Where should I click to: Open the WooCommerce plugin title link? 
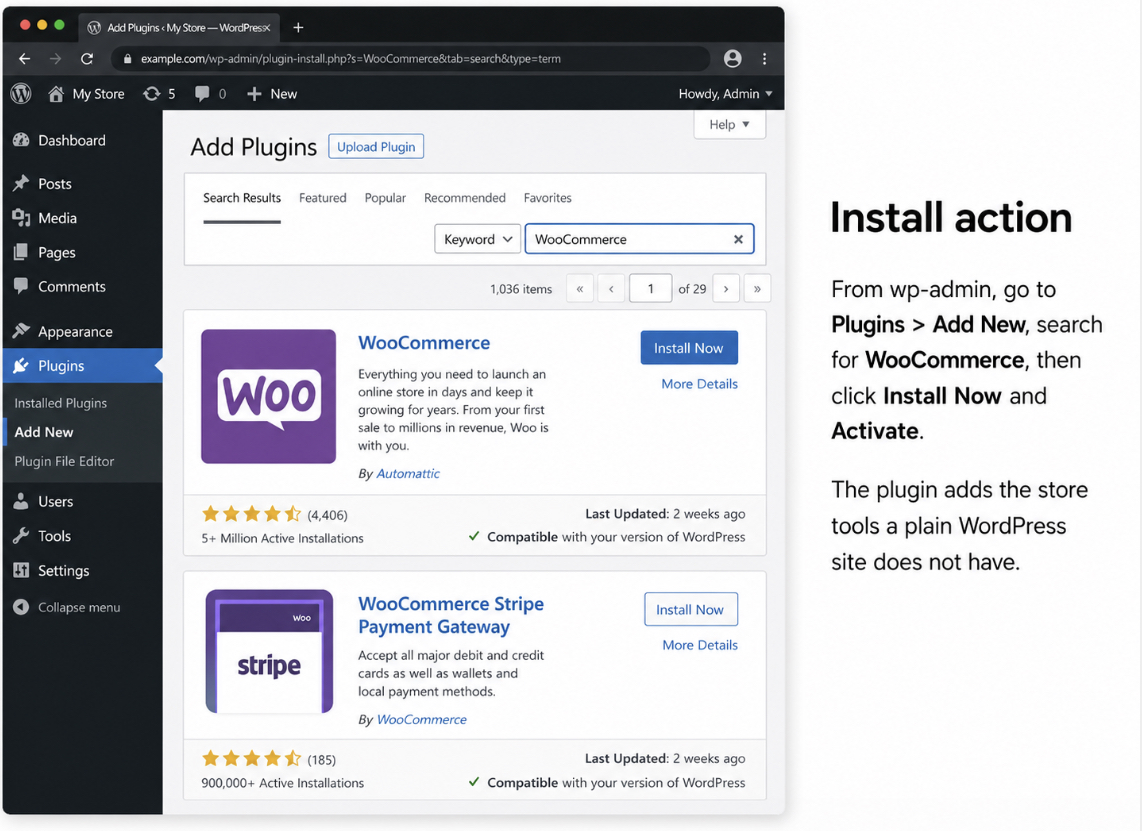pyautogui.click(x=424, y=342)
